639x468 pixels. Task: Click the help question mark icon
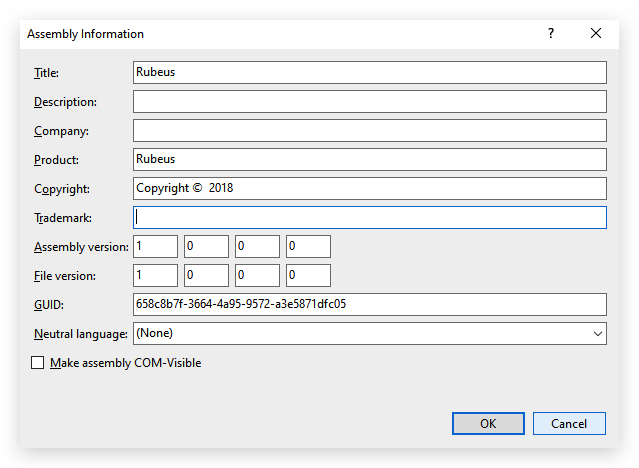[x=551, y=33]
